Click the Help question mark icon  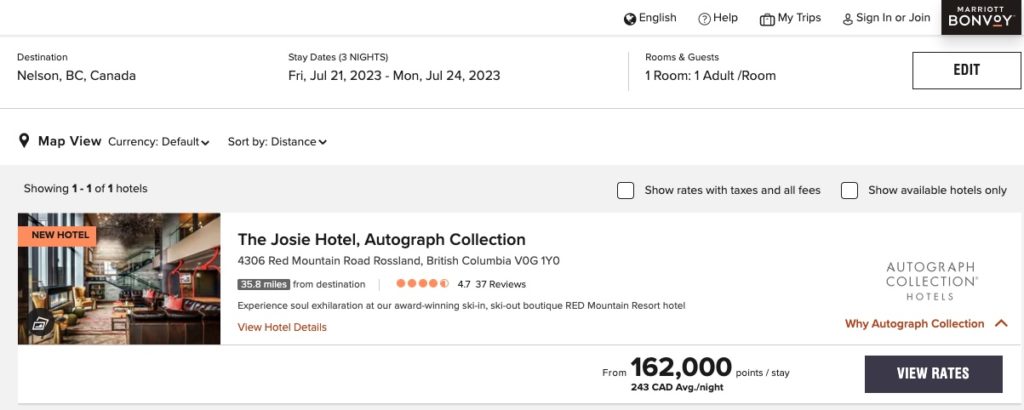click(704, 19)
